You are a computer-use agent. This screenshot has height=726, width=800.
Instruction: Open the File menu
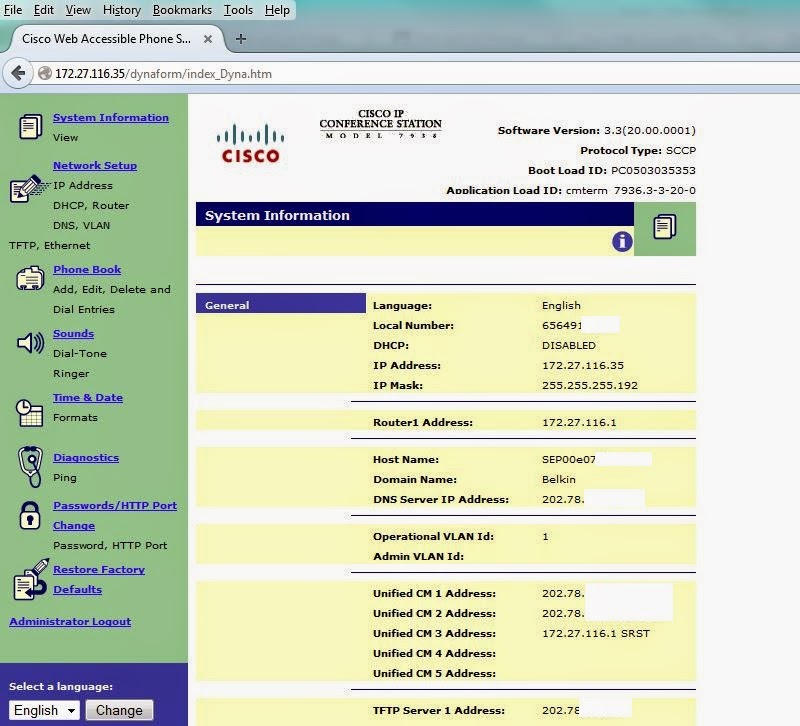pyautogui.click(x=13, y=10)
